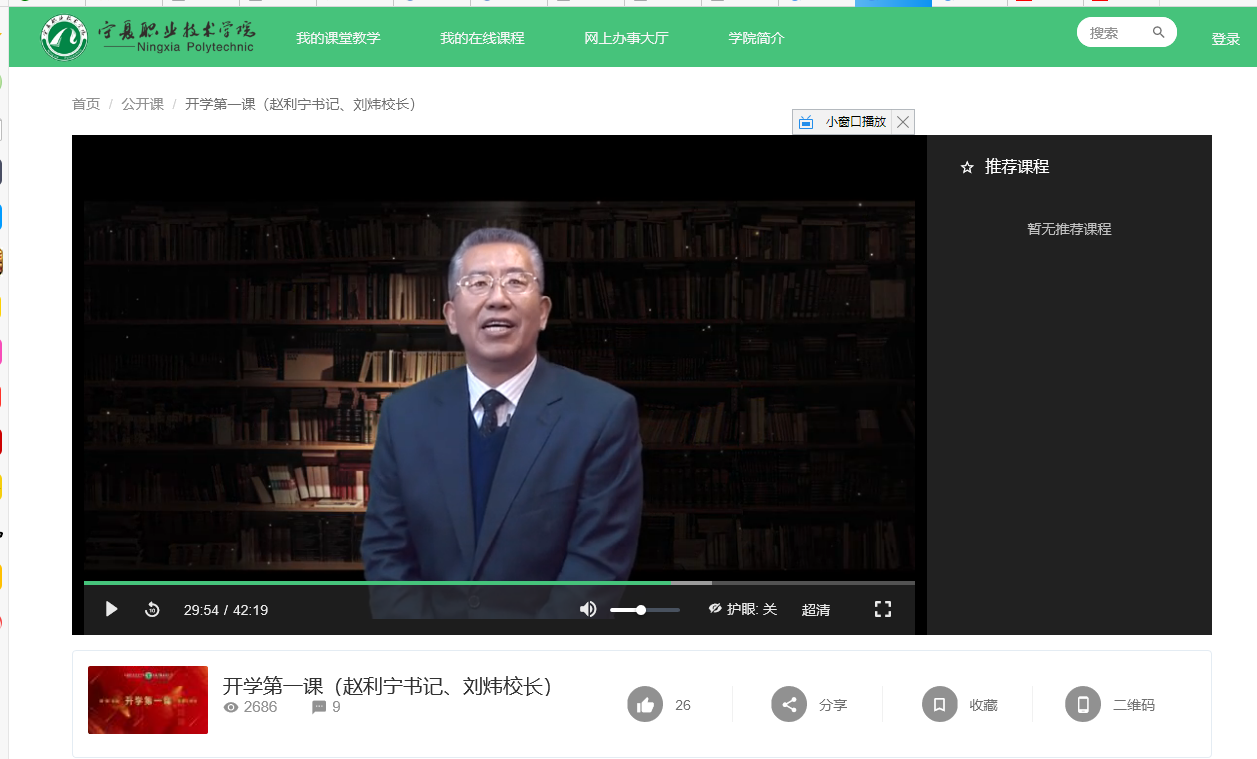Click the small-window TV icon
This screenshot has height=759, width=1257.
(x=806, y=122)
